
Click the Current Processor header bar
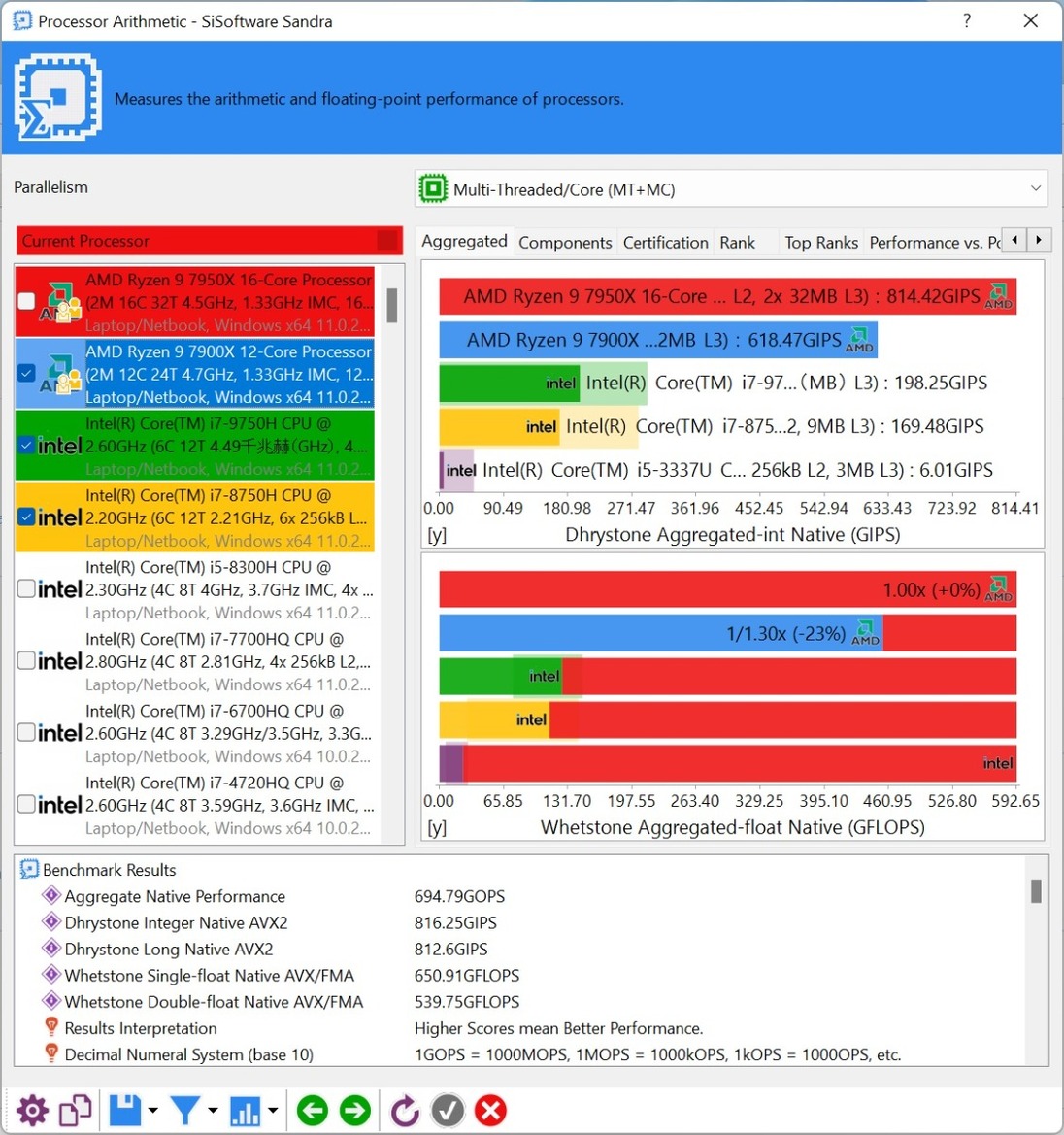209,241
